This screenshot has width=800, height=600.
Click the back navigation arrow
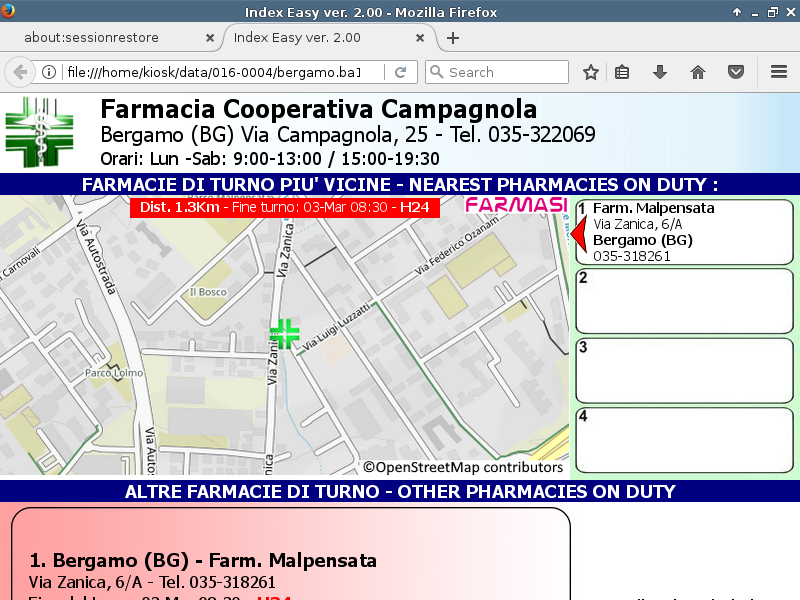[x=20, y=72]
